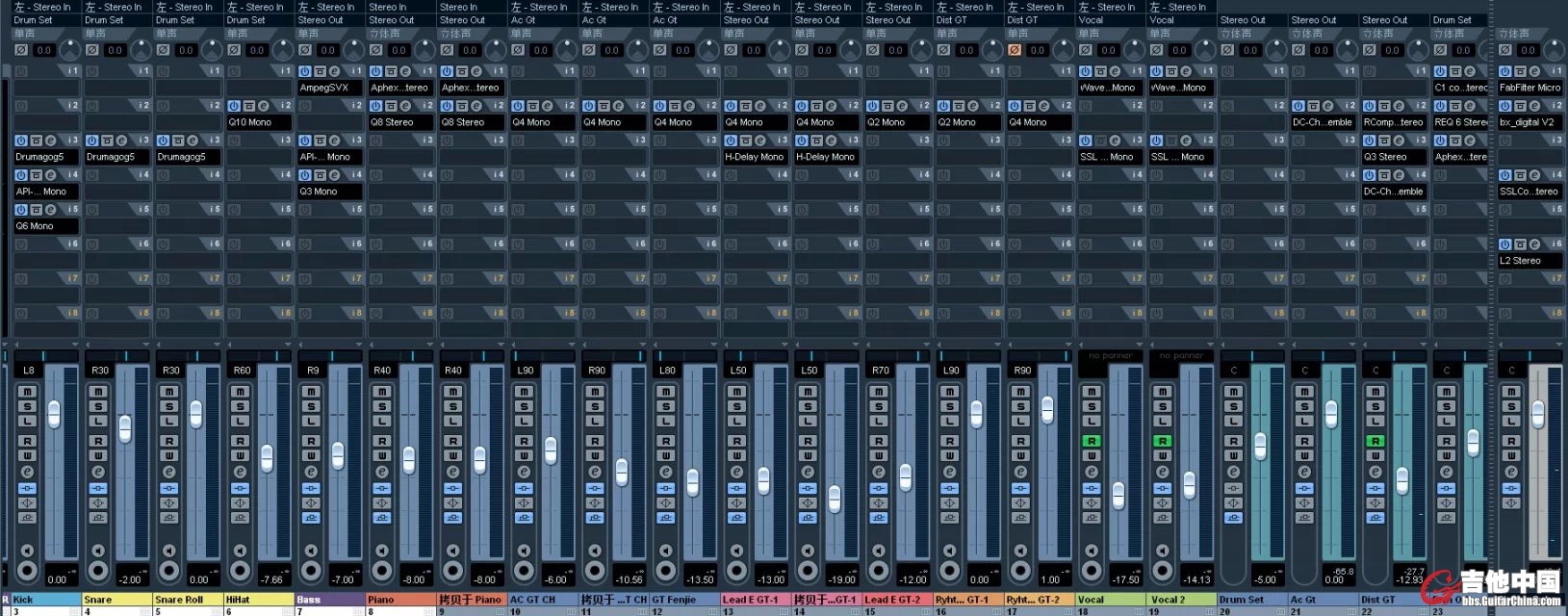
Task: Power off the SSL Mono insert on Vocal
Action: point(1086,141)
